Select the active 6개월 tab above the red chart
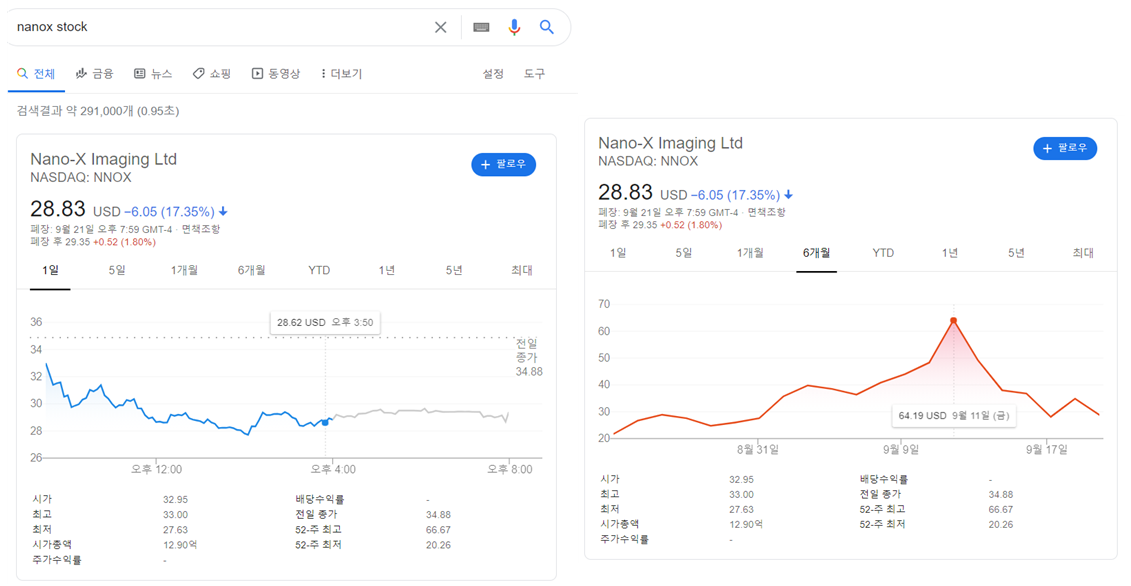This screenshot has width=1131, height=586. 817,253
